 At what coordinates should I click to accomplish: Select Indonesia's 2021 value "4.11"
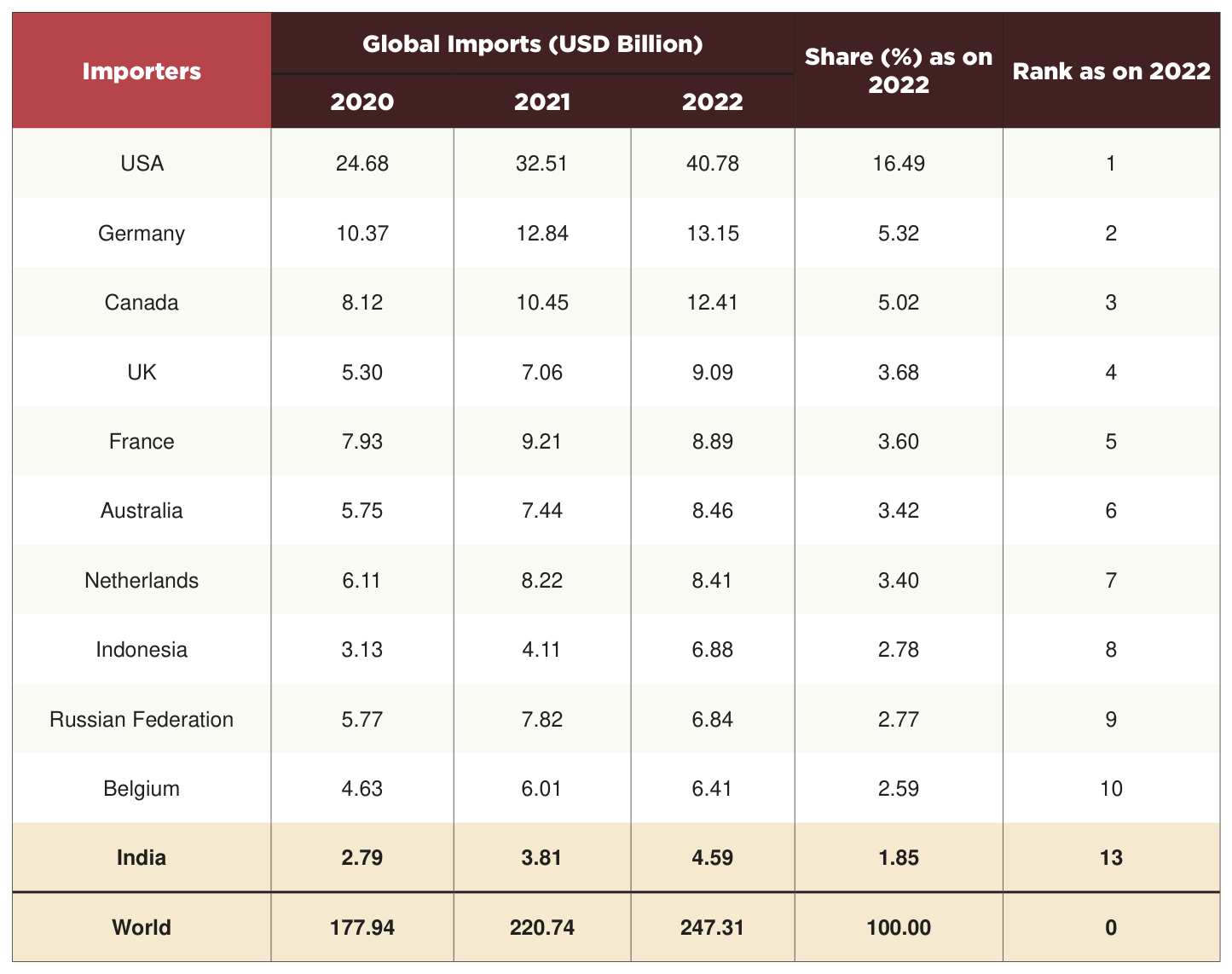coord(542,649)
